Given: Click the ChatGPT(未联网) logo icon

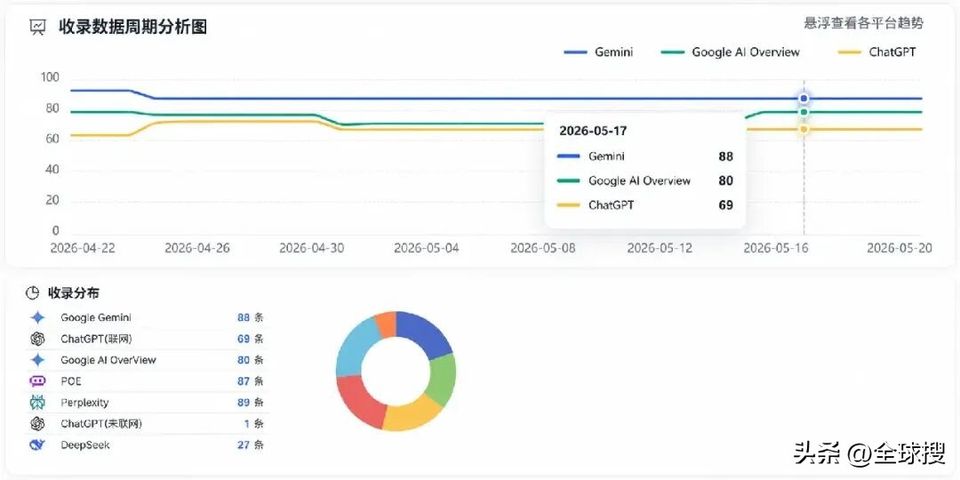Looking at the screenshot, I should (38, 424).
